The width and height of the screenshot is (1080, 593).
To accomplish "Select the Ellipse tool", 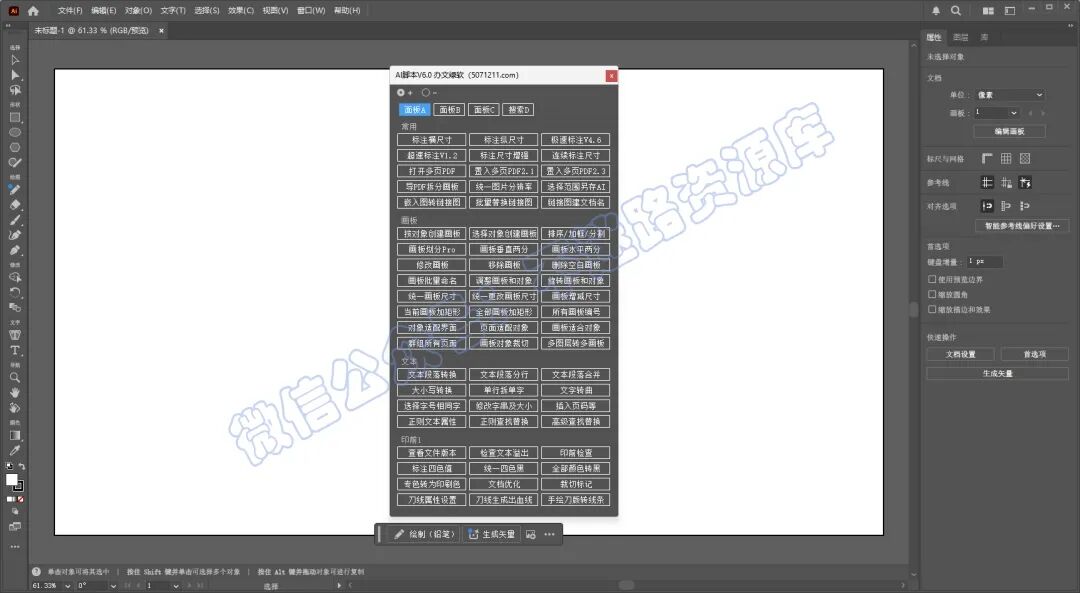I will 14,132.
